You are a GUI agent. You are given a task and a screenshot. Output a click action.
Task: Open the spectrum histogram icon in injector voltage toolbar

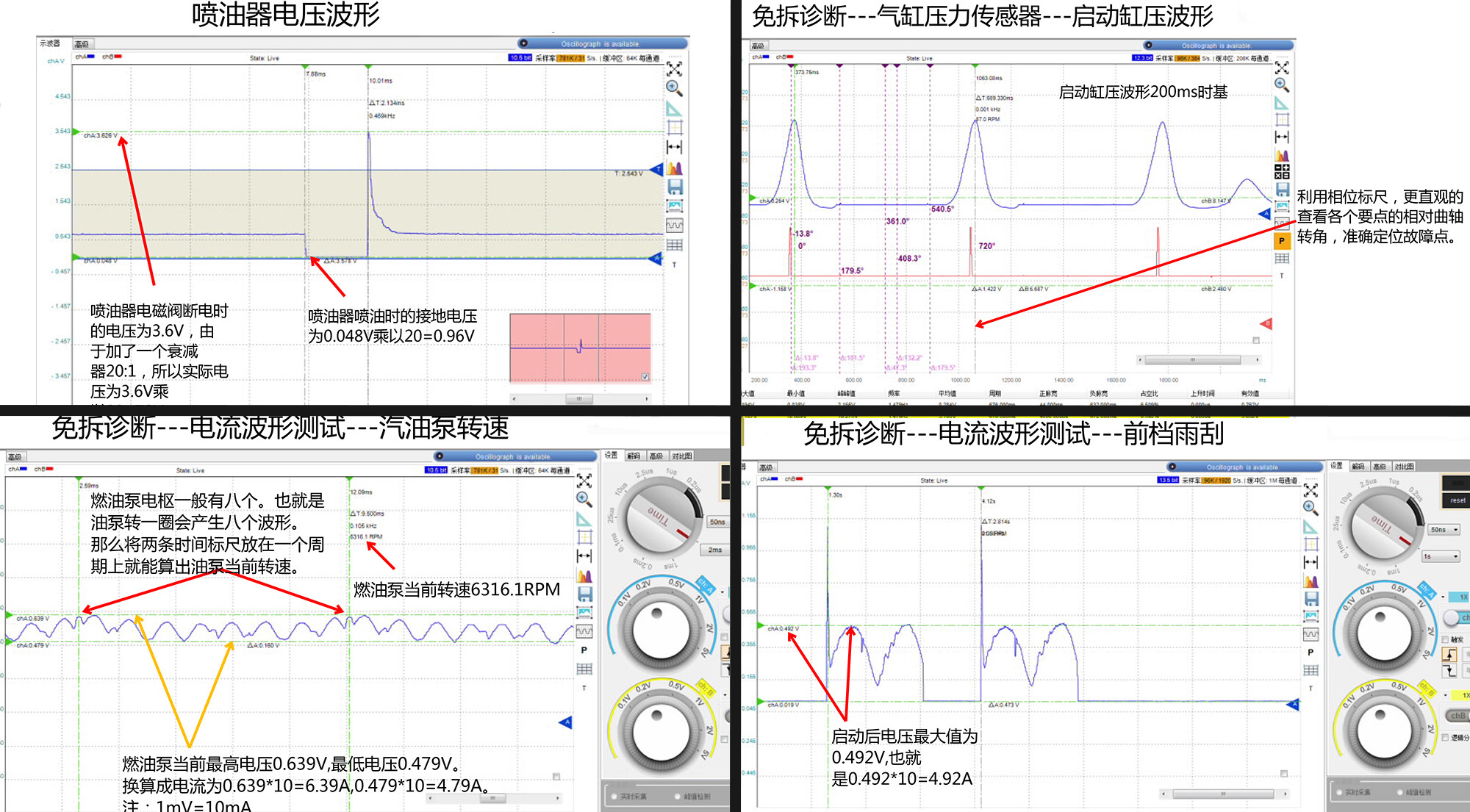675,168
